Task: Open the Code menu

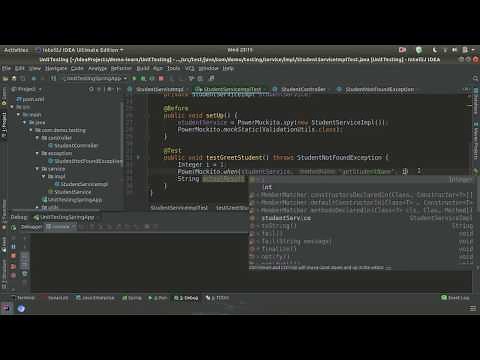Action: [77, 68]
